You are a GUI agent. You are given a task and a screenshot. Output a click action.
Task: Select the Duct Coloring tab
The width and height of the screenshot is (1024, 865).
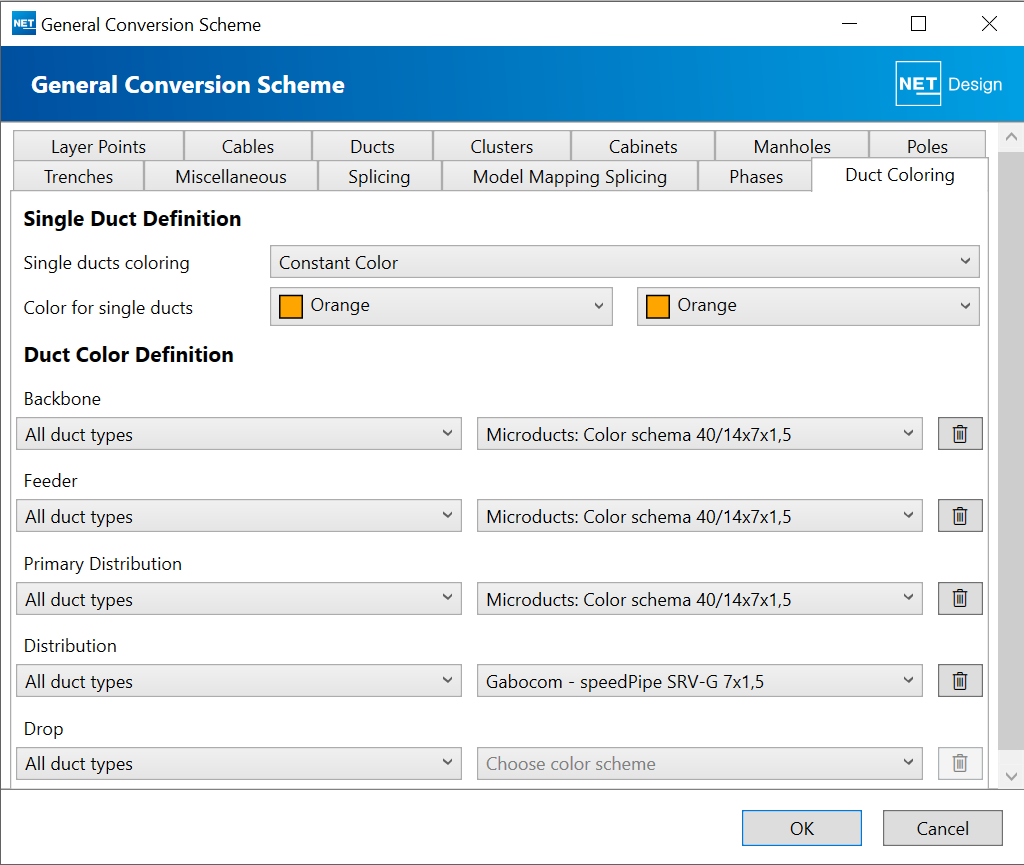click(900, 175)
